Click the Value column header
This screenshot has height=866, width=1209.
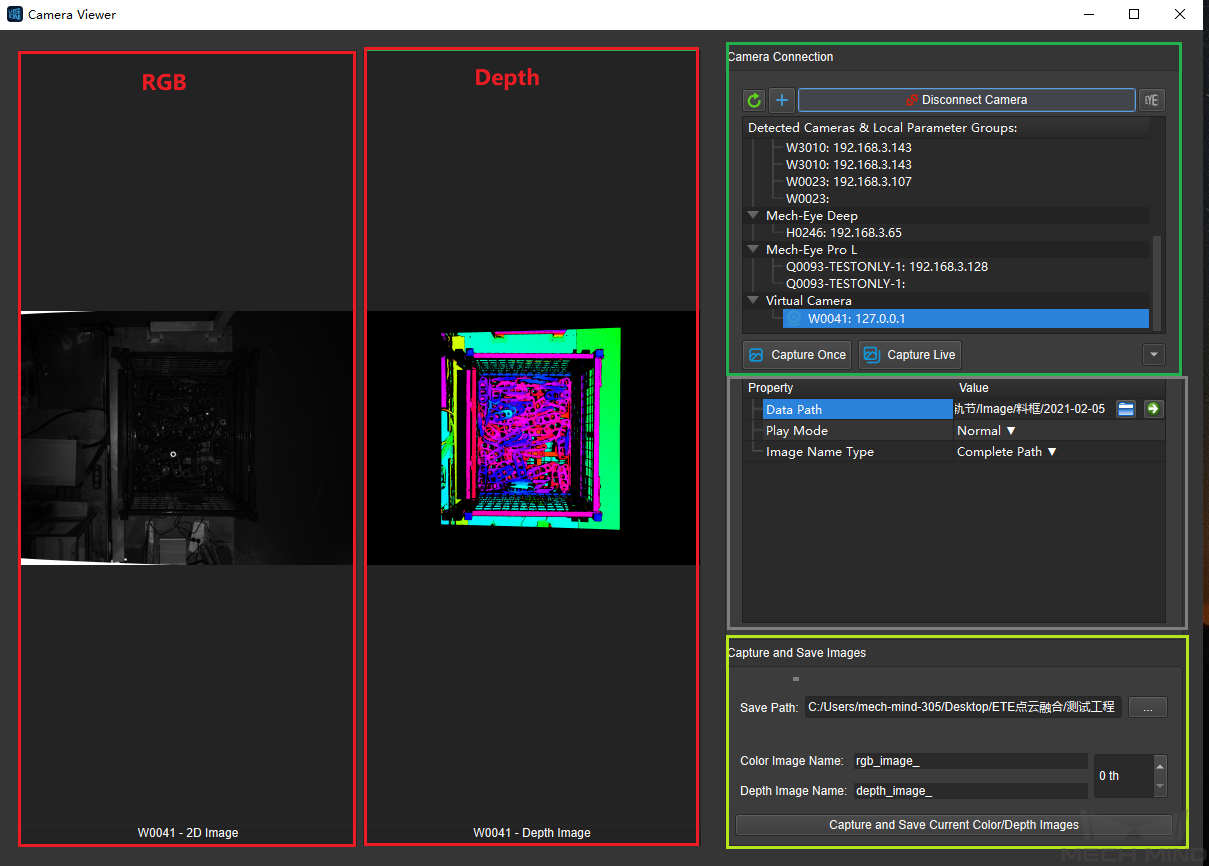[973, 388]
